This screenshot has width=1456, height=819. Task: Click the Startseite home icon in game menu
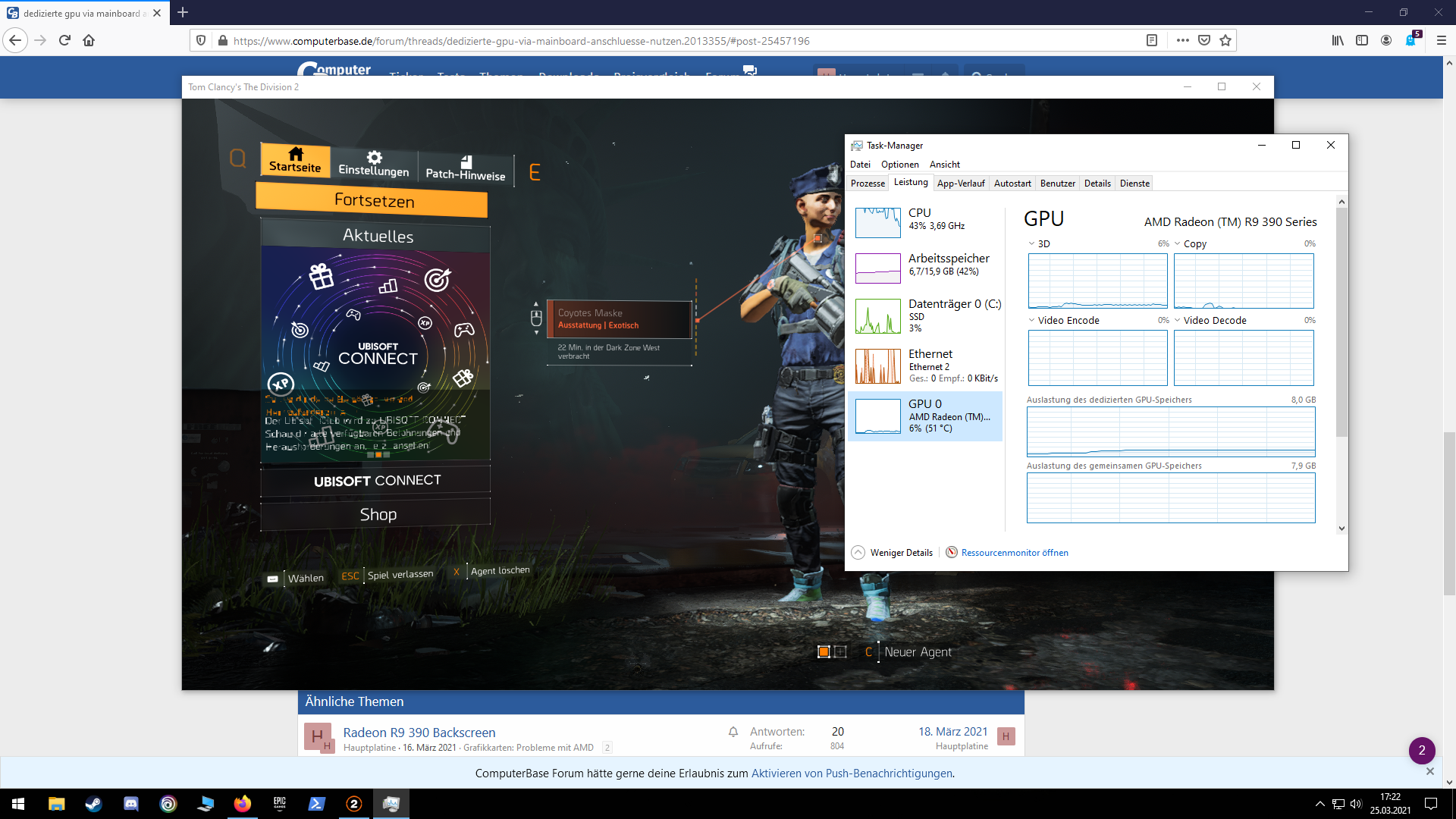[296, 154]
